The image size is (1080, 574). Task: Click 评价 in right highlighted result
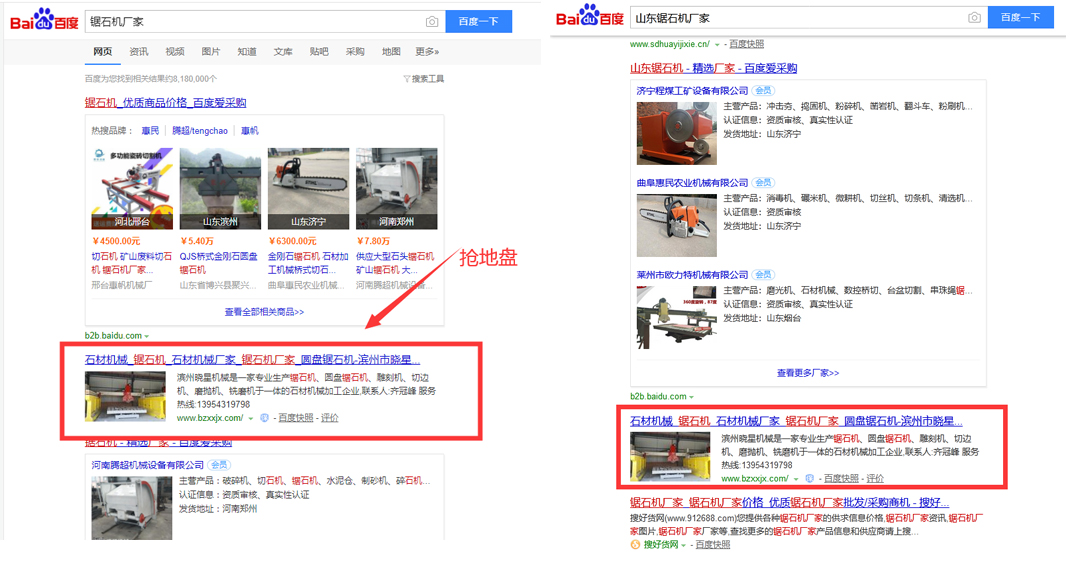coord(875,479)
